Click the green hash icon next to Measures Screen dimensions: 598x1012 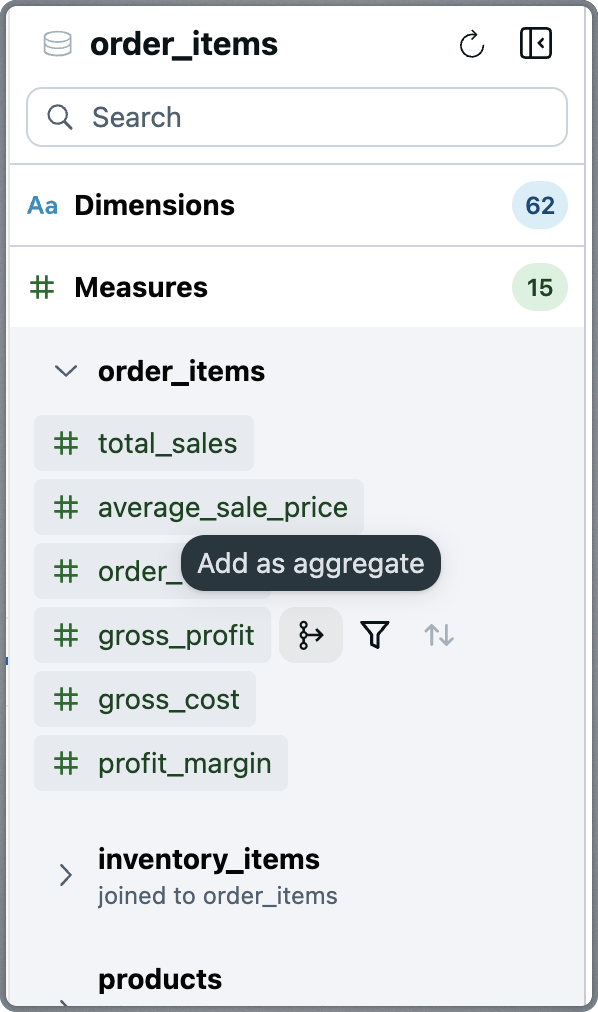pyautogui.click(x=42, y=287)
